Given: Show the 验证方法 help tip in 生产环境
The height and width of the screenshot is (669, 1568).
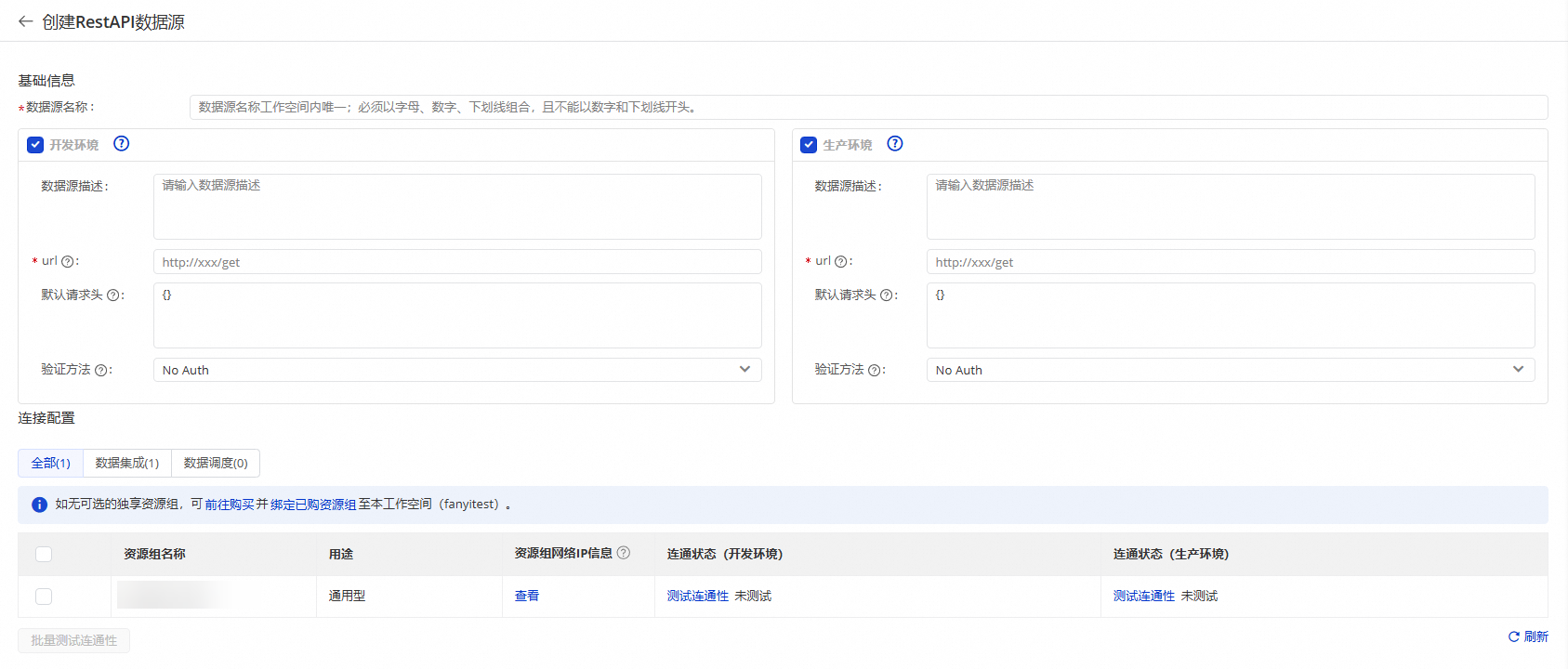Looking at the screenshot, I should [875, 370].
